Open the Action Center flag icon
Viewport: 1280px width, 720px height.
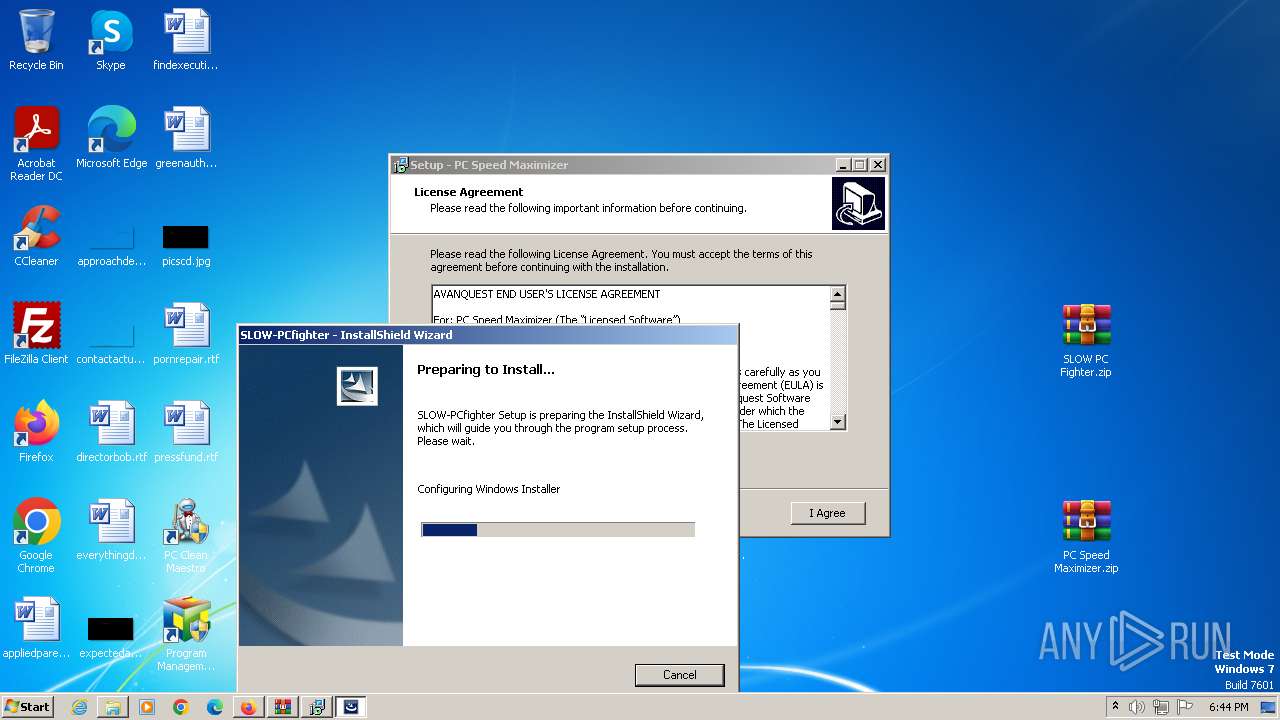click(x=1185, y=707)
